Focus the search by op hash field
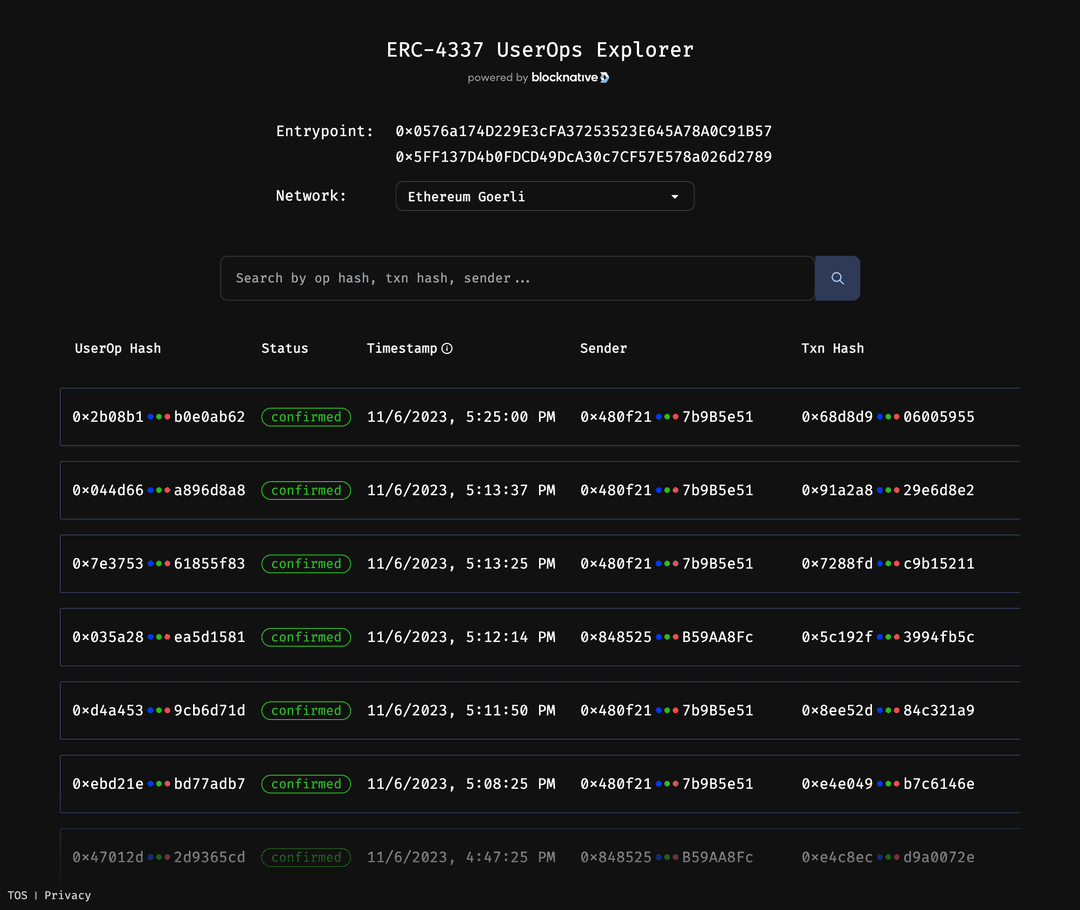 click(x=517, y=279)
